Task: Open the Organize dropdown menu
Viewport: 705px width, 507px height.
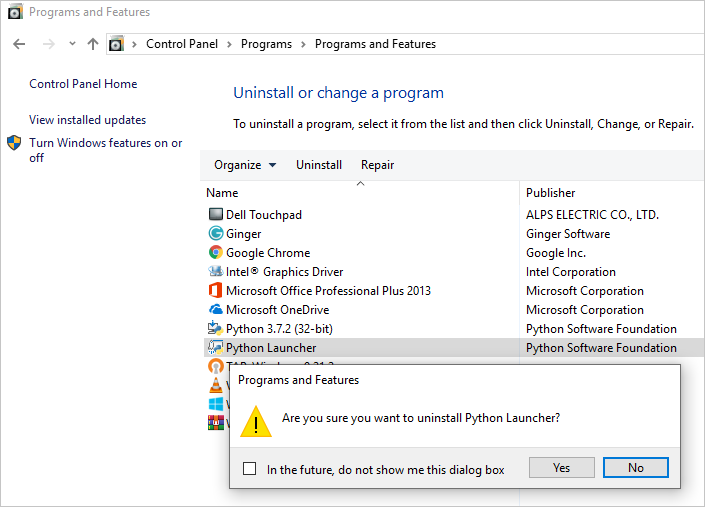Action: 245,165
